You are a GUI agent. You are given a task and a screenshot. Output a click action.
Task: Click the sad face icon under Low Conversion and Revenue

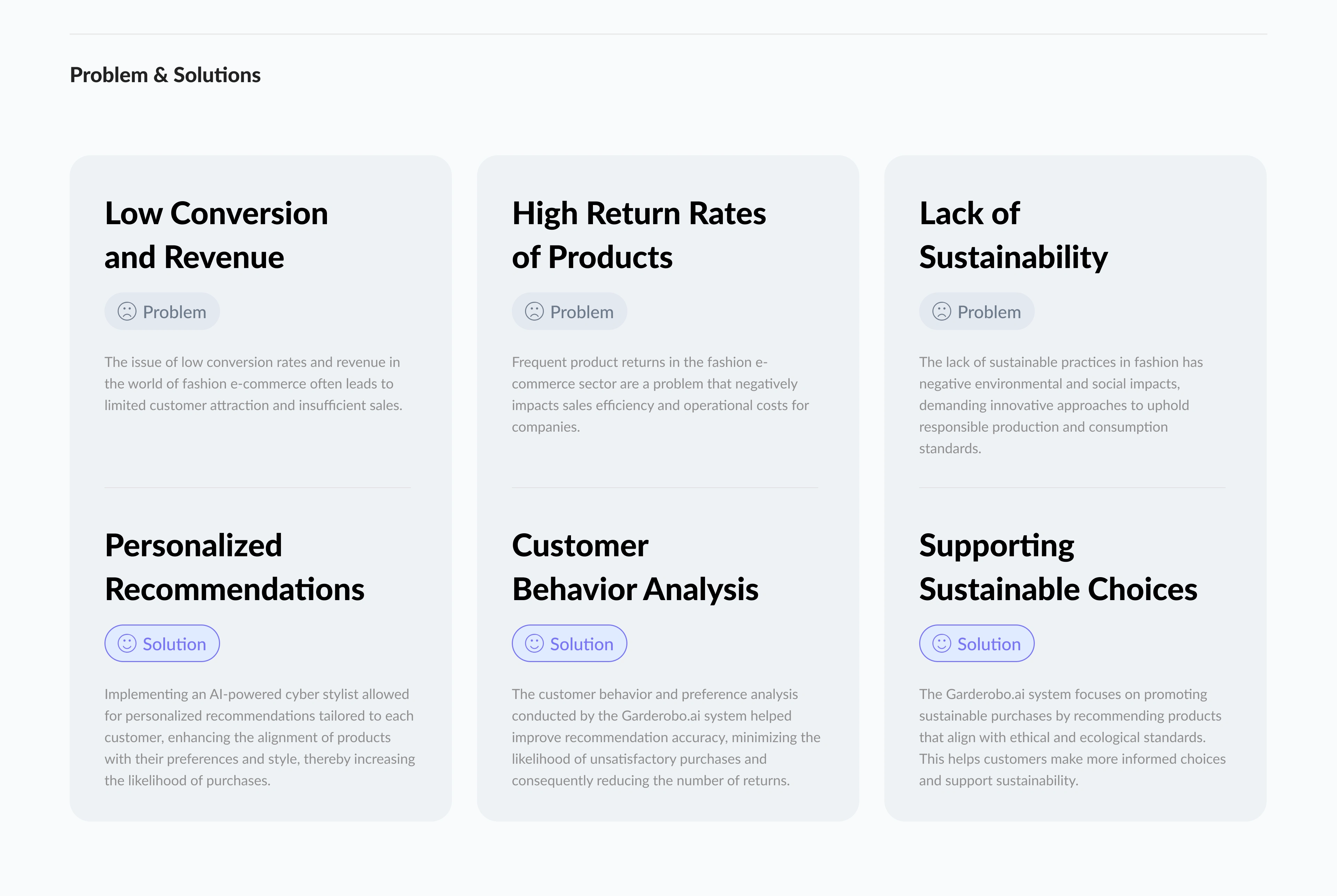coord(127,312)
